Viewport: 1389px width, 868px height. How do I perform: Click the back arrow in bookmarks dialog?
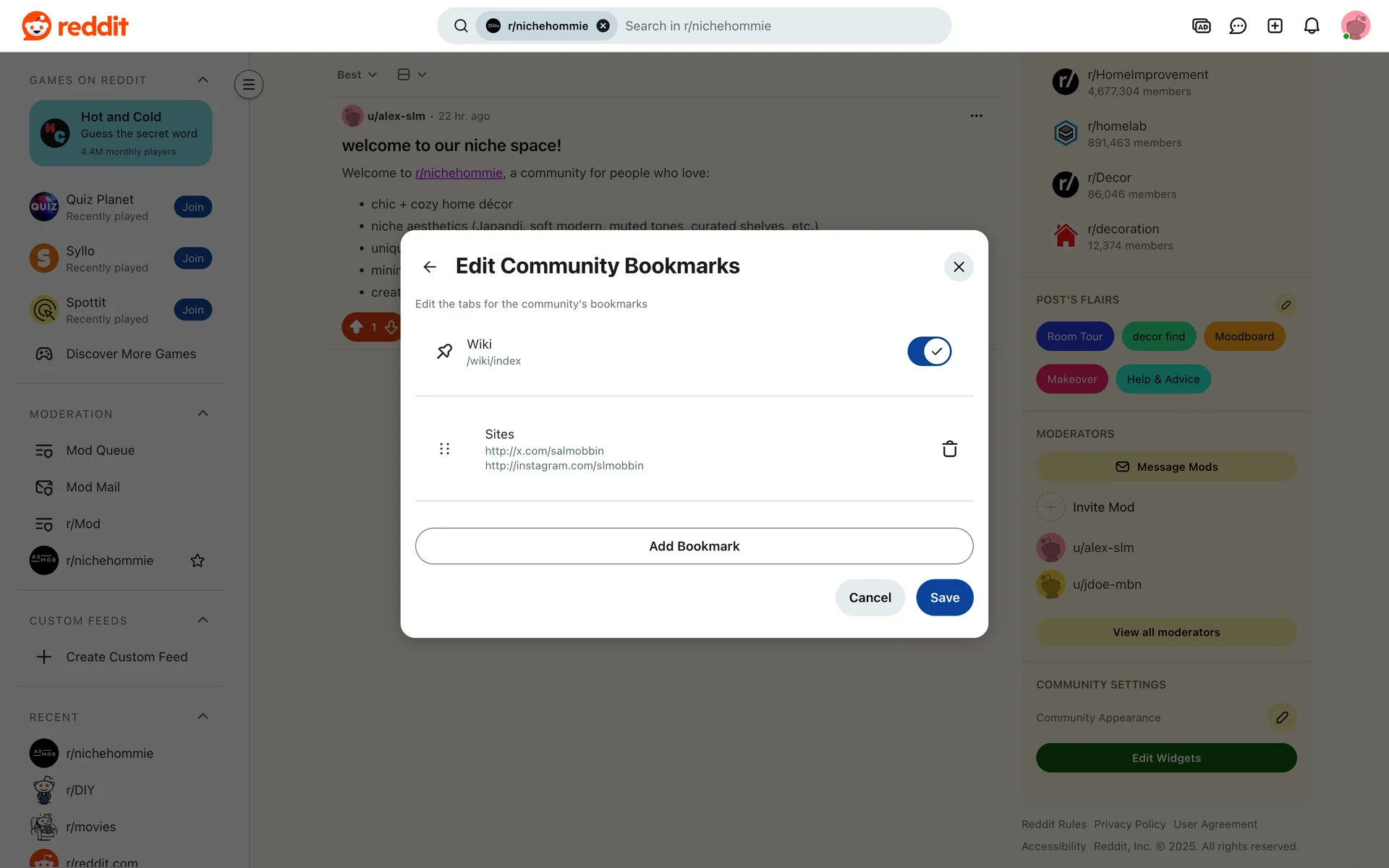point(430,267)
